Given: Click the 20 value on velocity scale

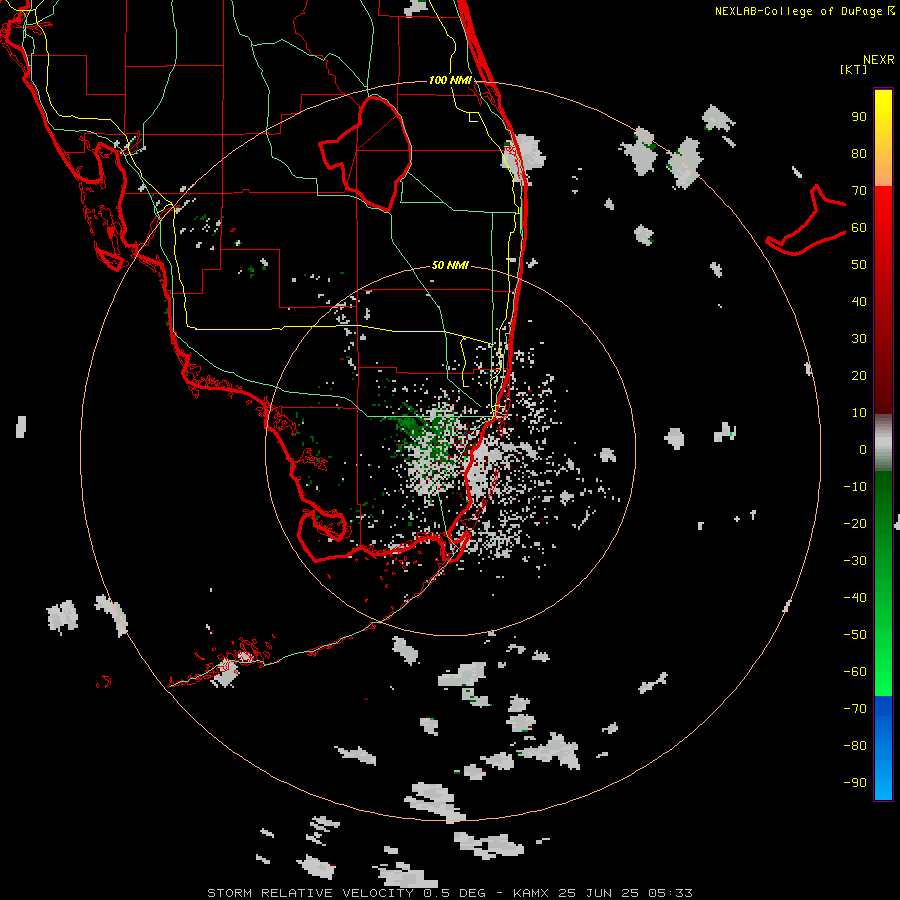Looking at the screenshot, I should click(x=859, y=375).
